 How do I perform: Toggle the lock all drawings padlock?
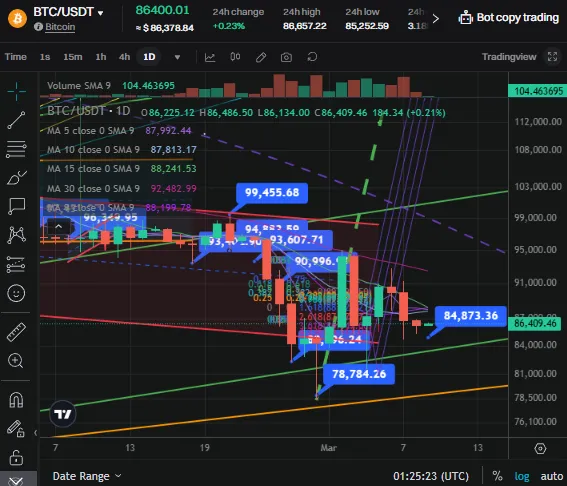[x=16, y=457]
